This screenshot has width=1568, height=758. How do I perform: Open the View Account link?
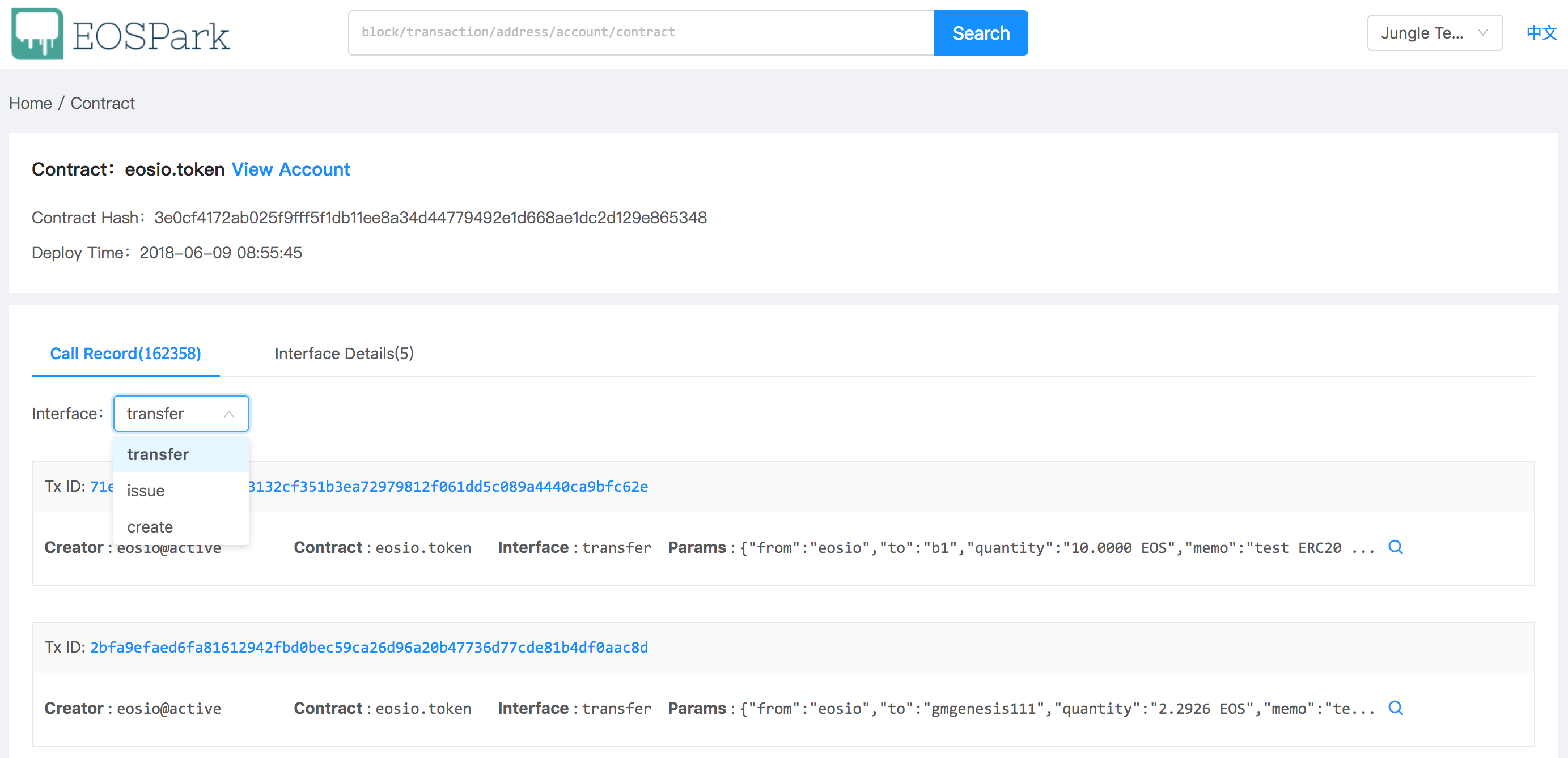(290, 169)
